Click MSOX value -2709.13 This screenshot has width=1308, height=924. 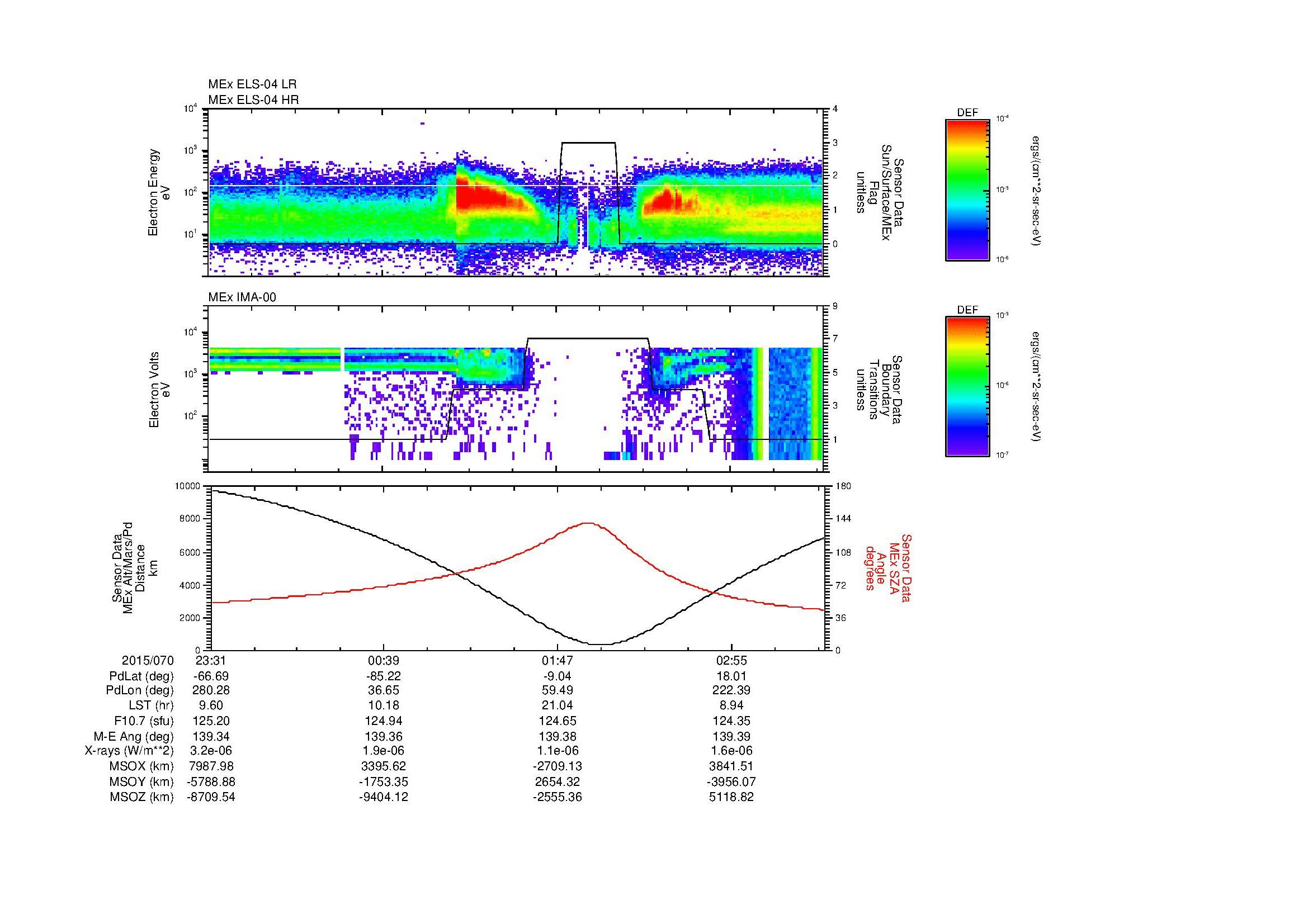pyautogui.click(x=557, y=766)
